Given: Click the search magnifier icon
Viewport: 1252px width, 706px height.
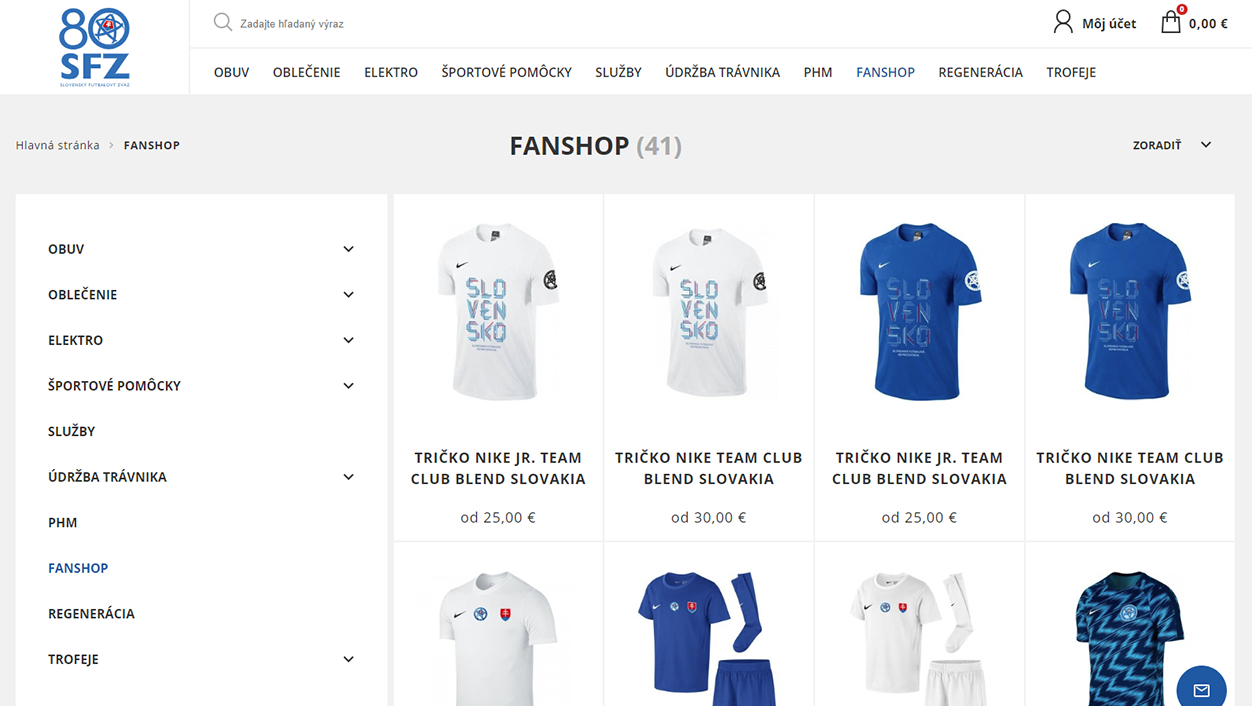Looking at the screenshot, I should pyautogui.click(x=223, y=22).
